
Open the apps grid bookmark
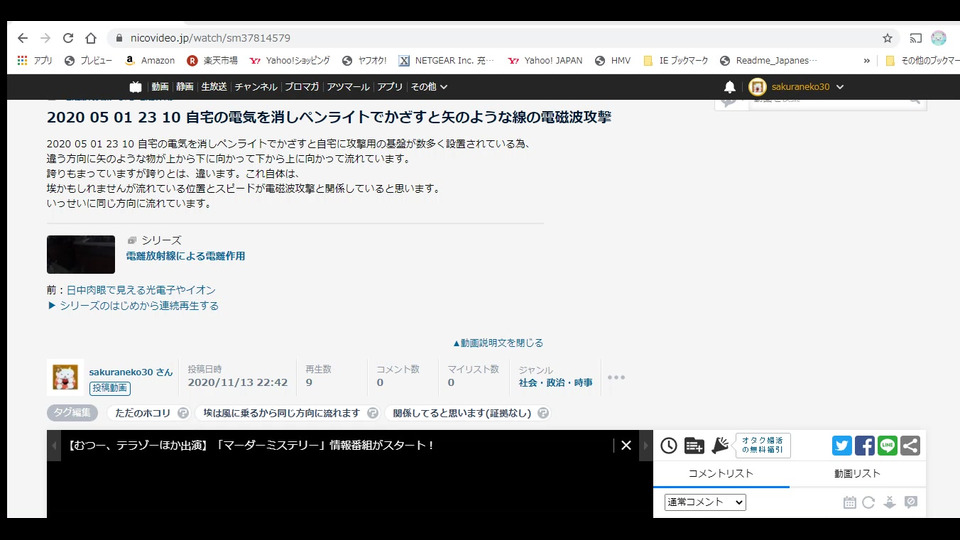(35, 61)
